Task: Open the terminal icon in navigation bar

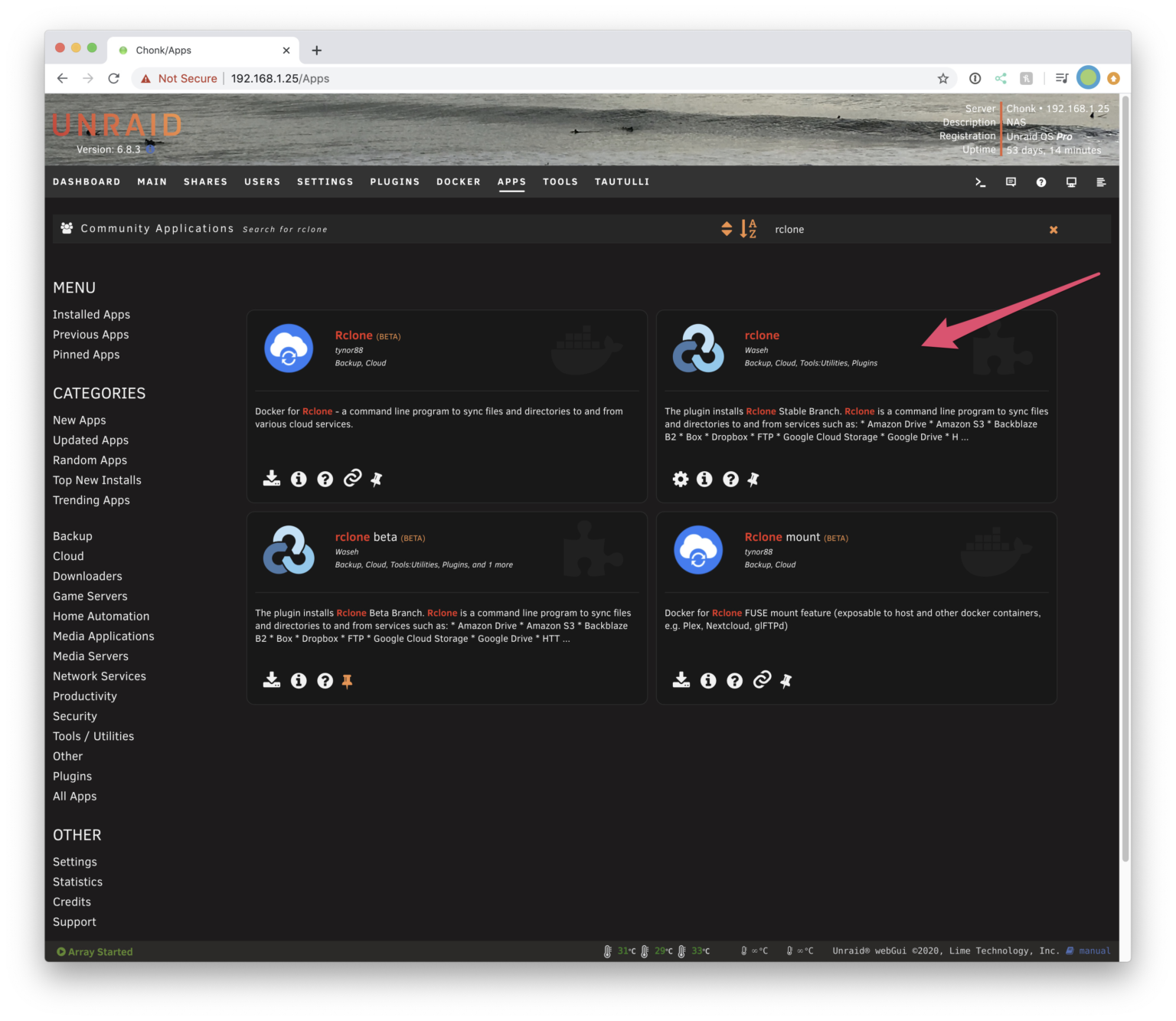Action: [980, 182]
